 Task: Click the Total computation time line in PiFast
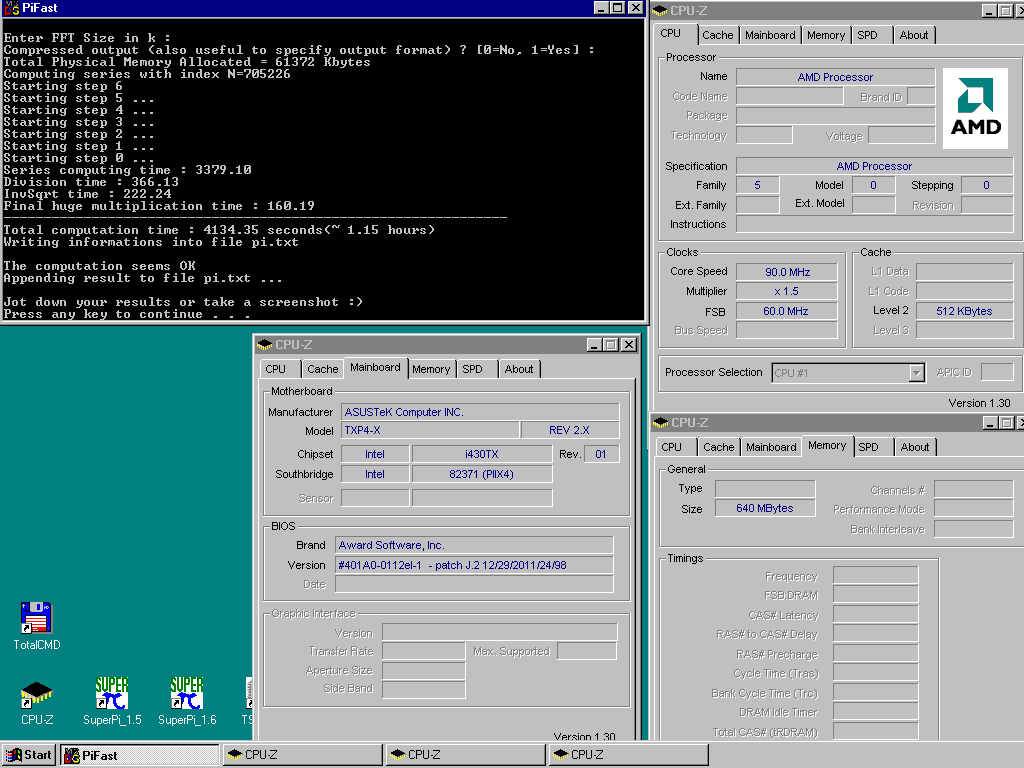pos(219,230)
